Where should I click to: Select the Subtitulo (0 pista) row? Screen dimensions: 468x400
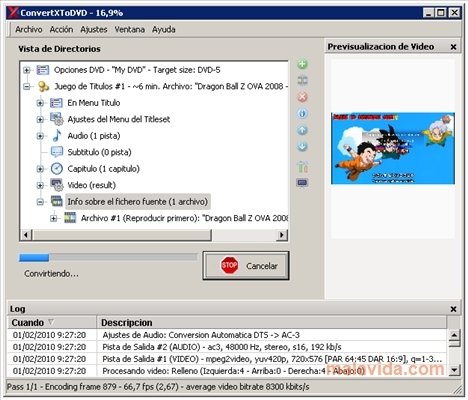(x=99, y=152)
